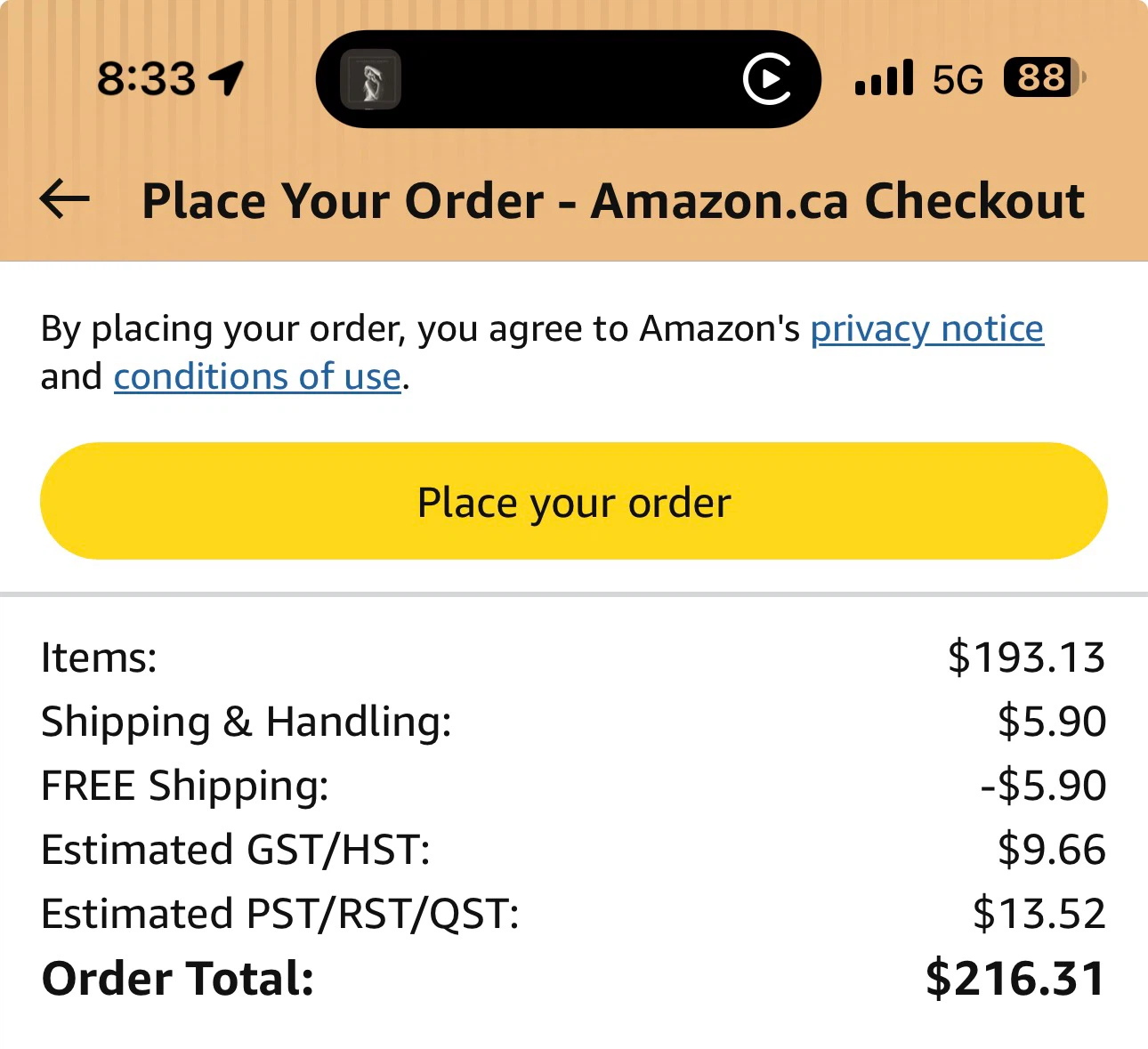This screenshot has height=1049, width=1148.
Task: Tap the $216.31 order total amount
Action: click(x=1015, y=979)
